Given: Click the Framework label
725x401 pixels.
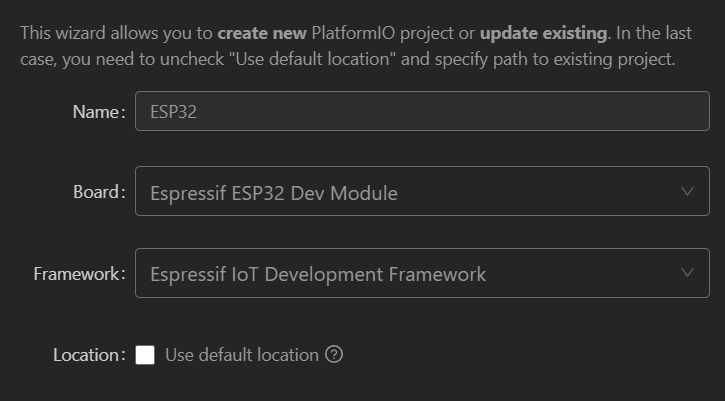Looking at the screenshot, I should click(80, 274).
